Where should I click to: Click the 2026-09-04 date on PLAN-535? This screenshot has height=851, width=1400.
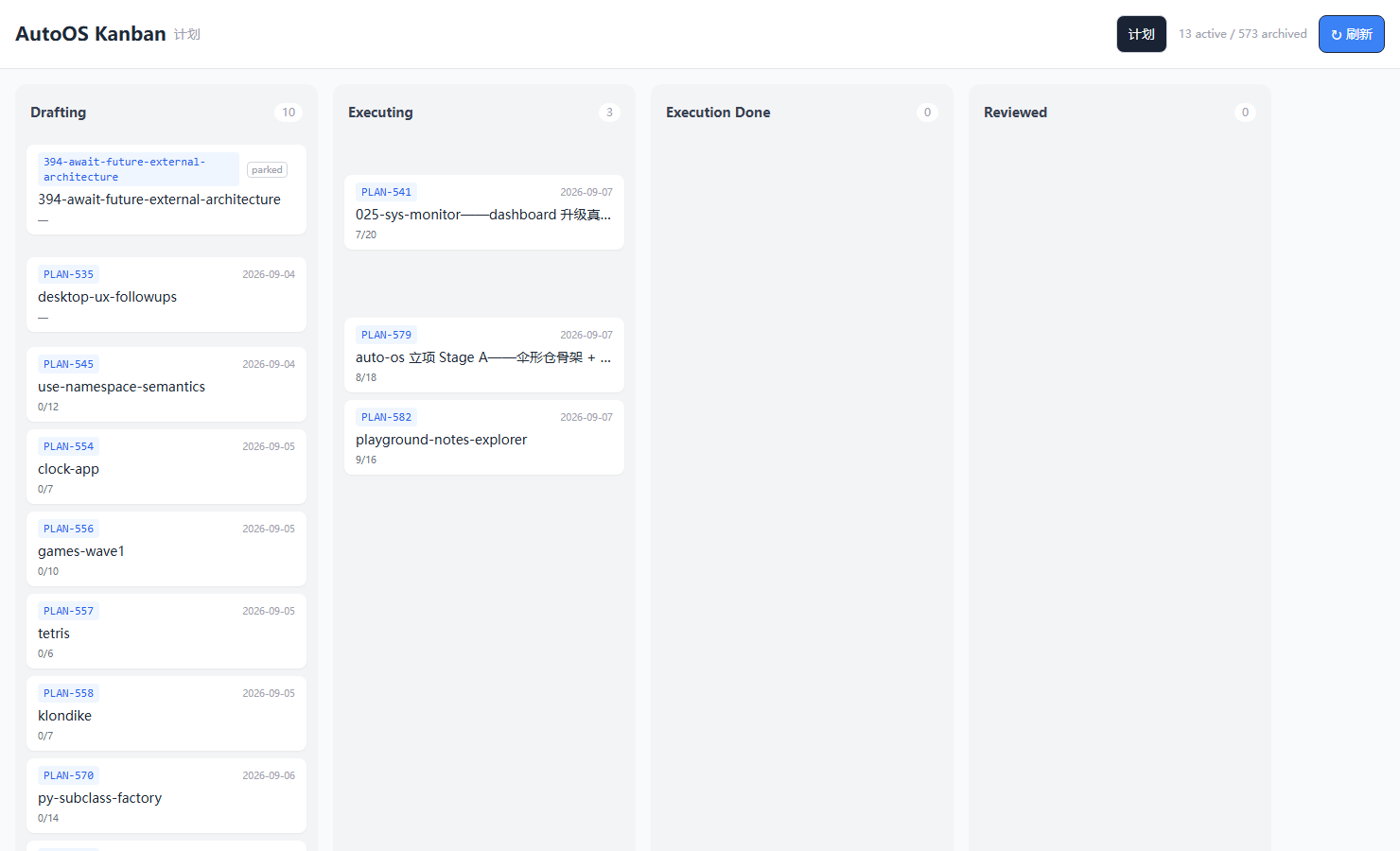[269, 274]
